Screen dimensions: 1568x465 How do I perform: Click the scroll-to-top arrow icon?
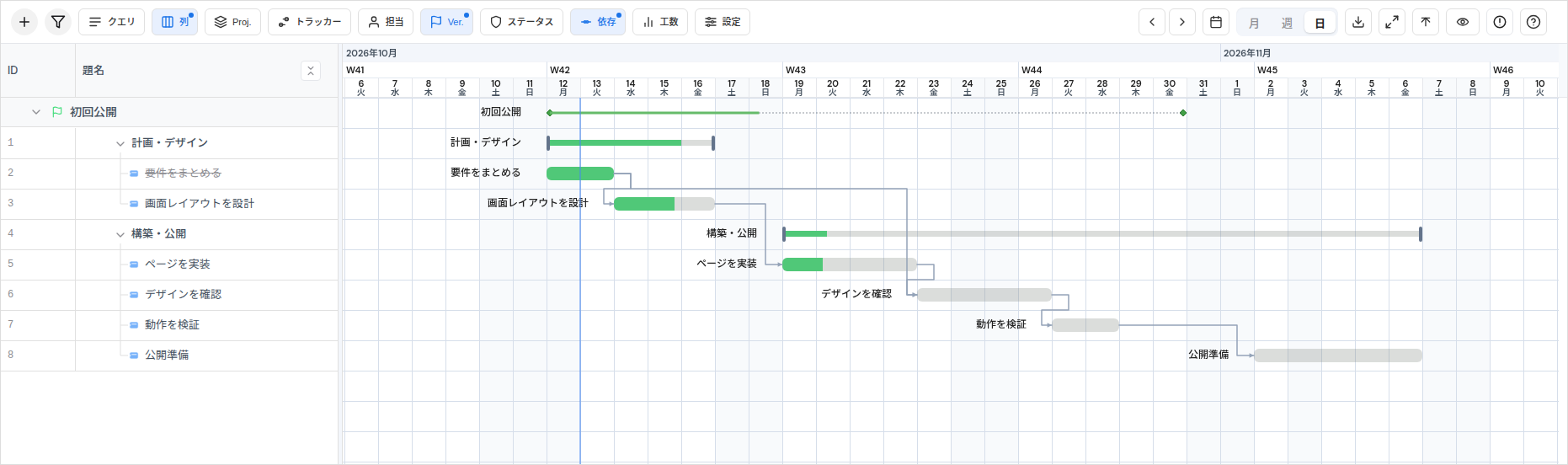(1426, 22)
